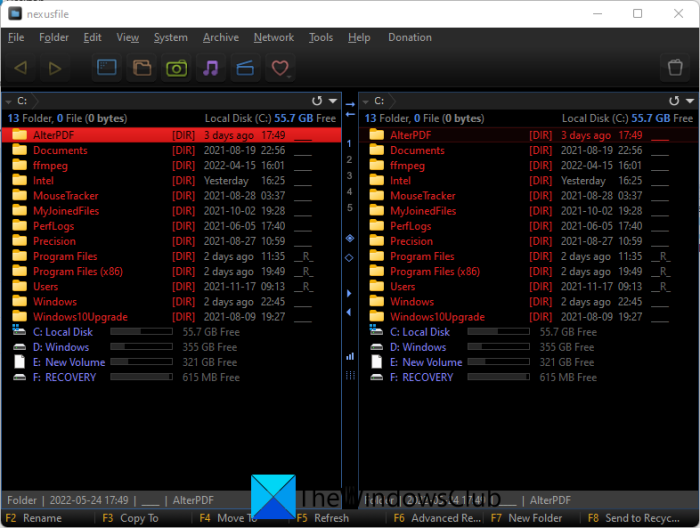
Task: Refresh the right panel with circular arrow
Action: 674,101
